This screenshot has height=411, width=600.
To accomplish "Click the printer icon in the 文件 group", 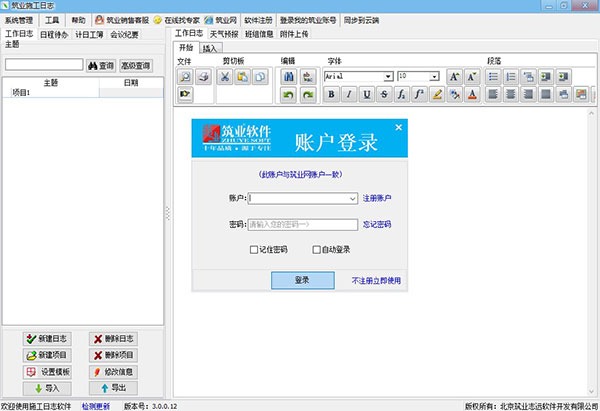I will click(203, 77).
